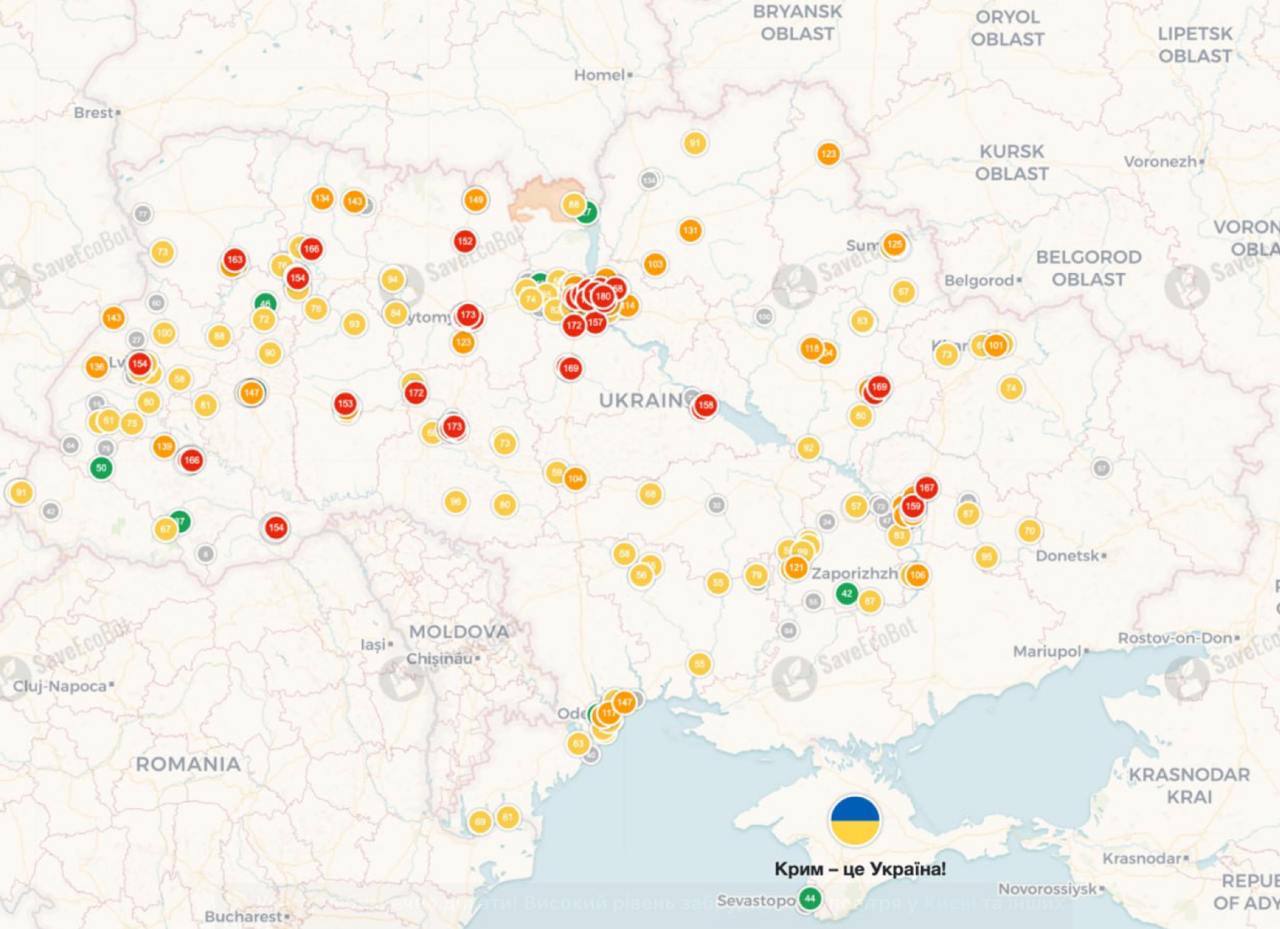Click the orange 121 marker left of Zaporizhzhia
The width and height of the screenshot is (1280, 929).
[x=796, y=568]
